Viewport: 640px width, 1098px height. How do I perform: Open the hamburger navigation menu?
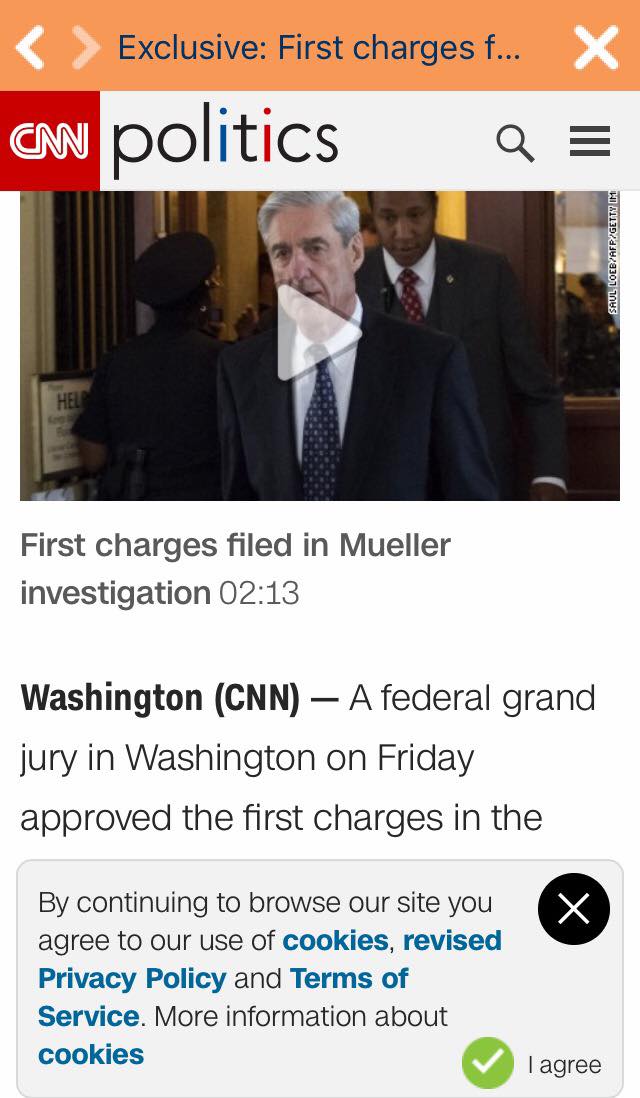590,142
